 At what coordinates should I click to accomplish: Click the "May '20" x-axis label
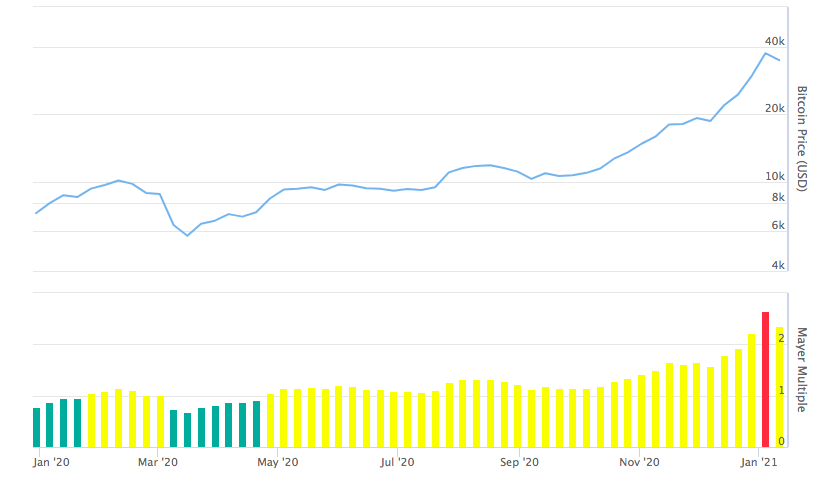click(x=278, y=462)
